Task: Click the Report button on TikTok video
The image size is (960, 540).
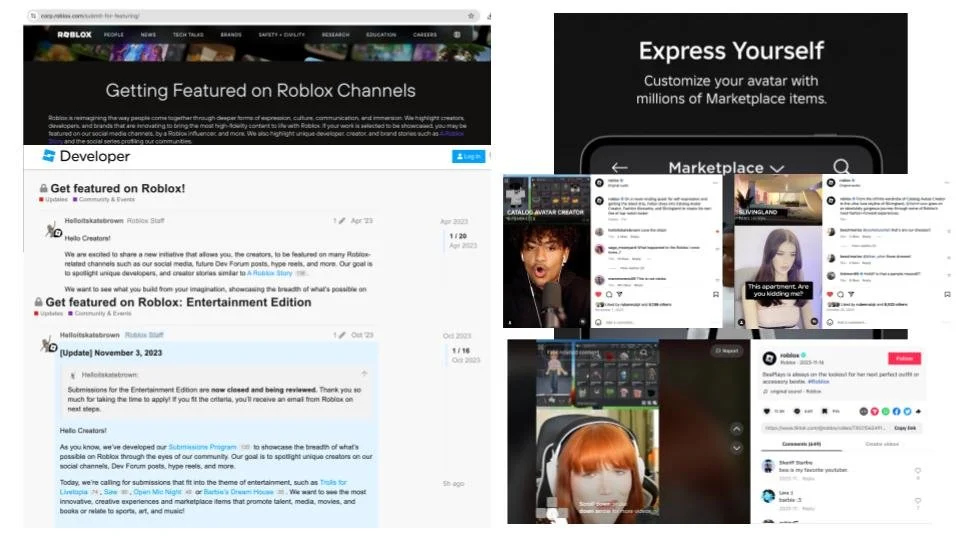Action: [727, 351]
